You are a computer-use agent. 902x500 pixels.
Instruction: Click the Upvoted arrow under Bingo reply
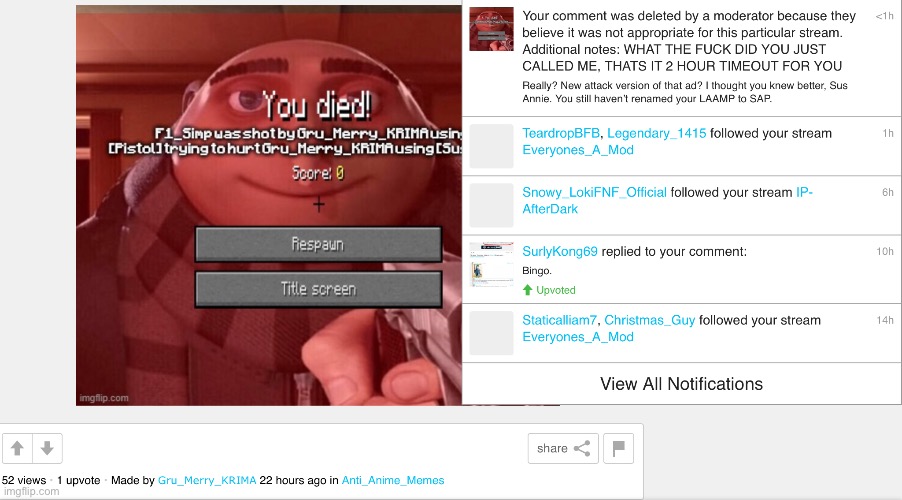point(528,290)
